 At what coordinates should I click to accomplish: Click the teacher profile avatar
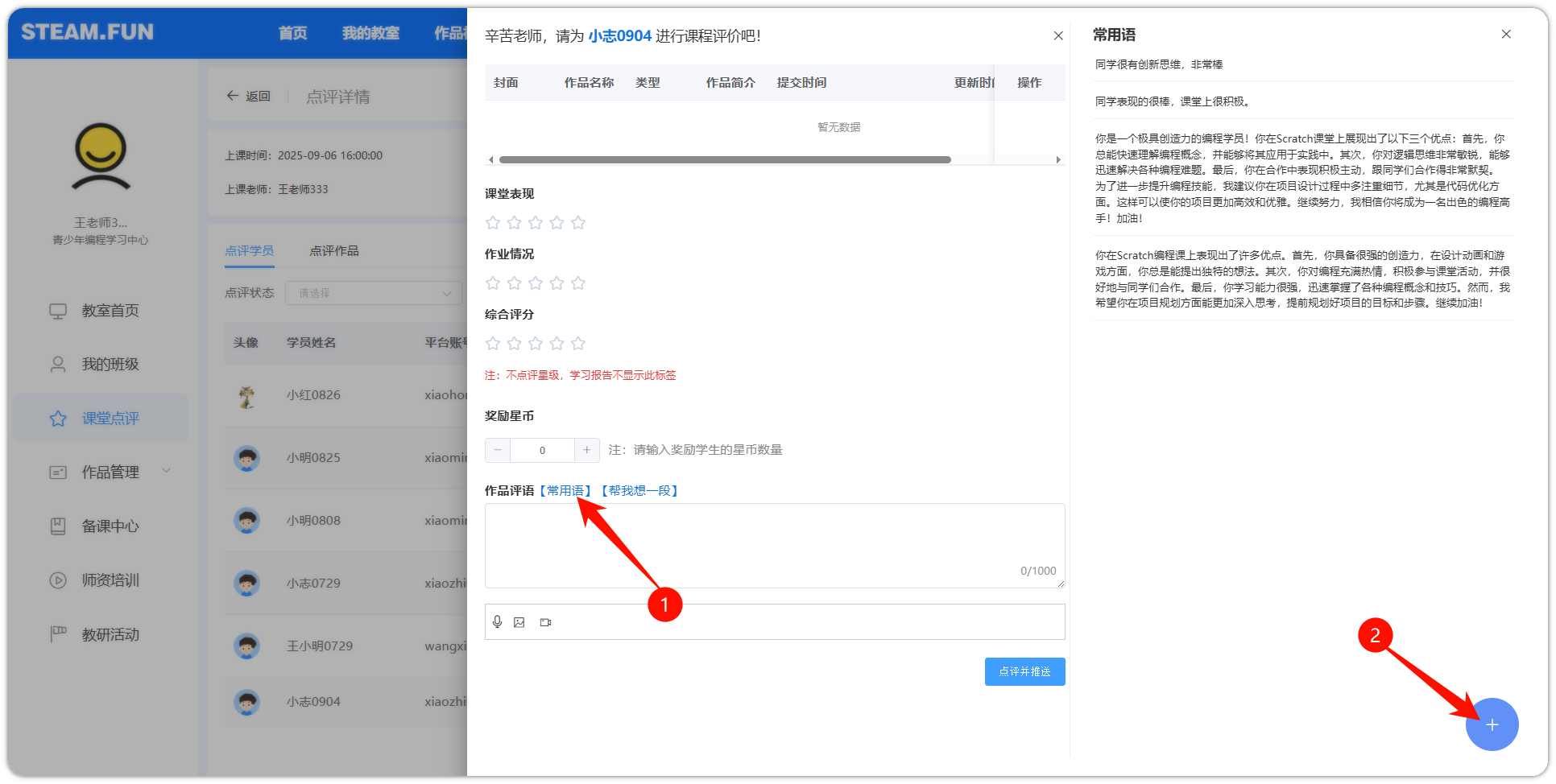(x=101, y=156)
